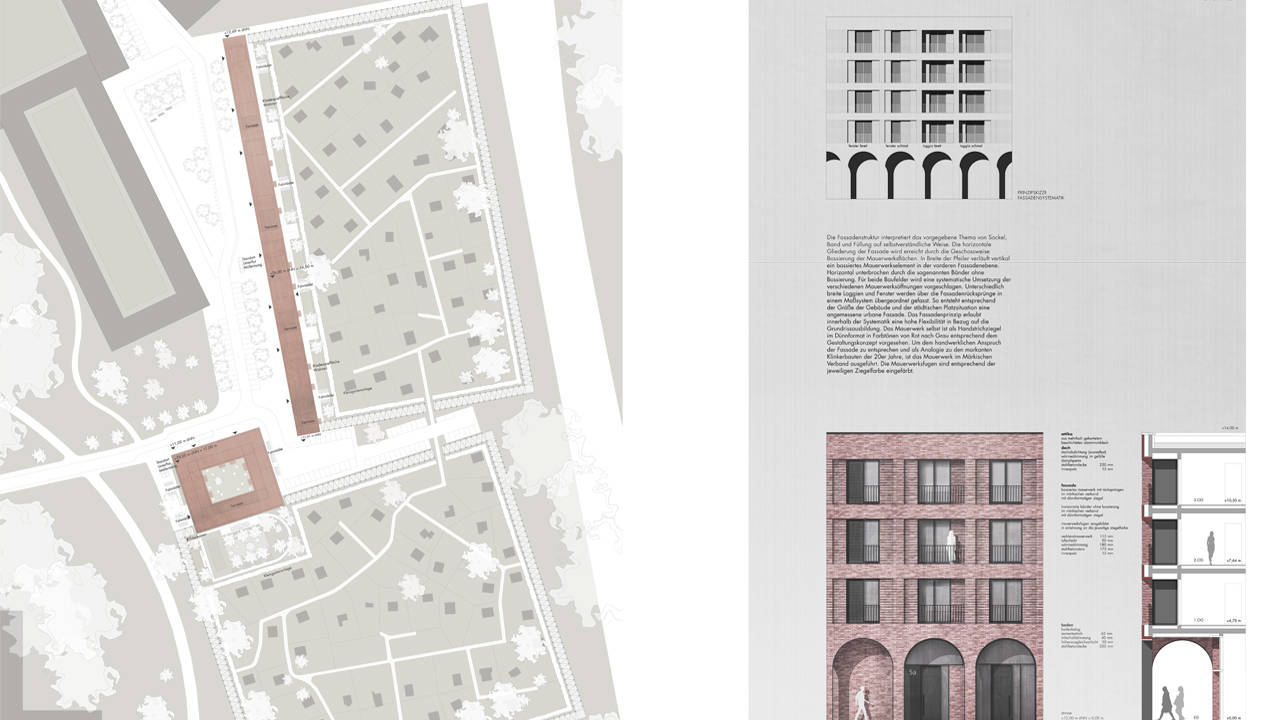Click the +14,00 m height label
The width and height of the screenshot is (1280, 720).
(x=1232, y=428)
